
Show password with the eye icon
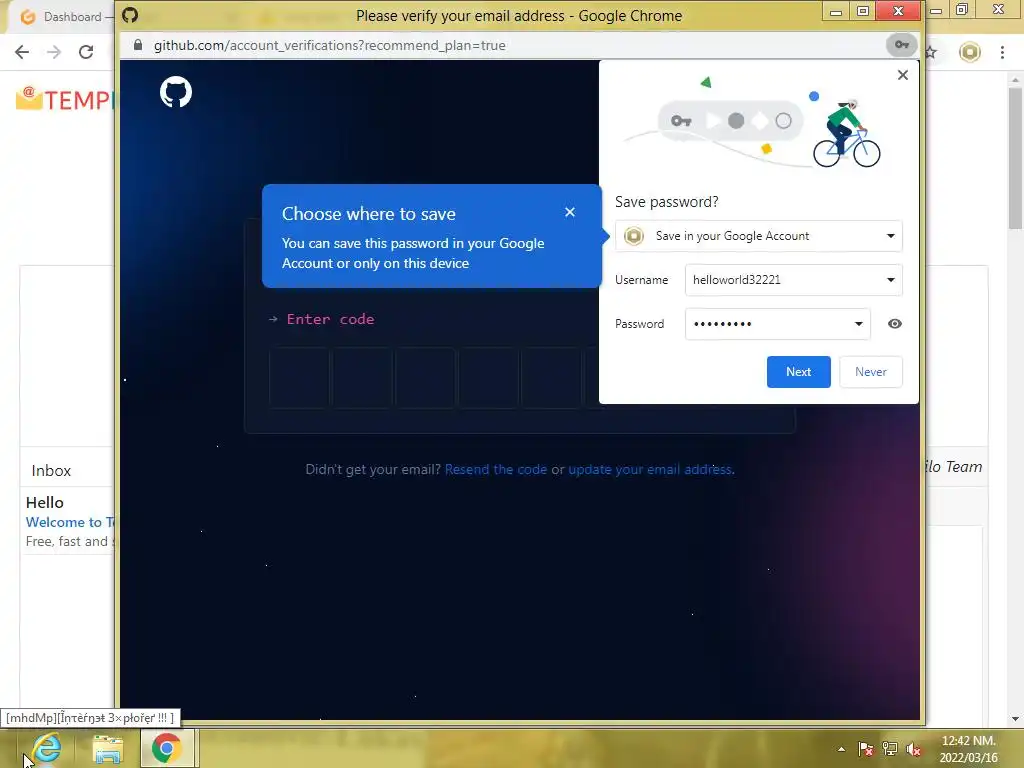pos(895,324)
